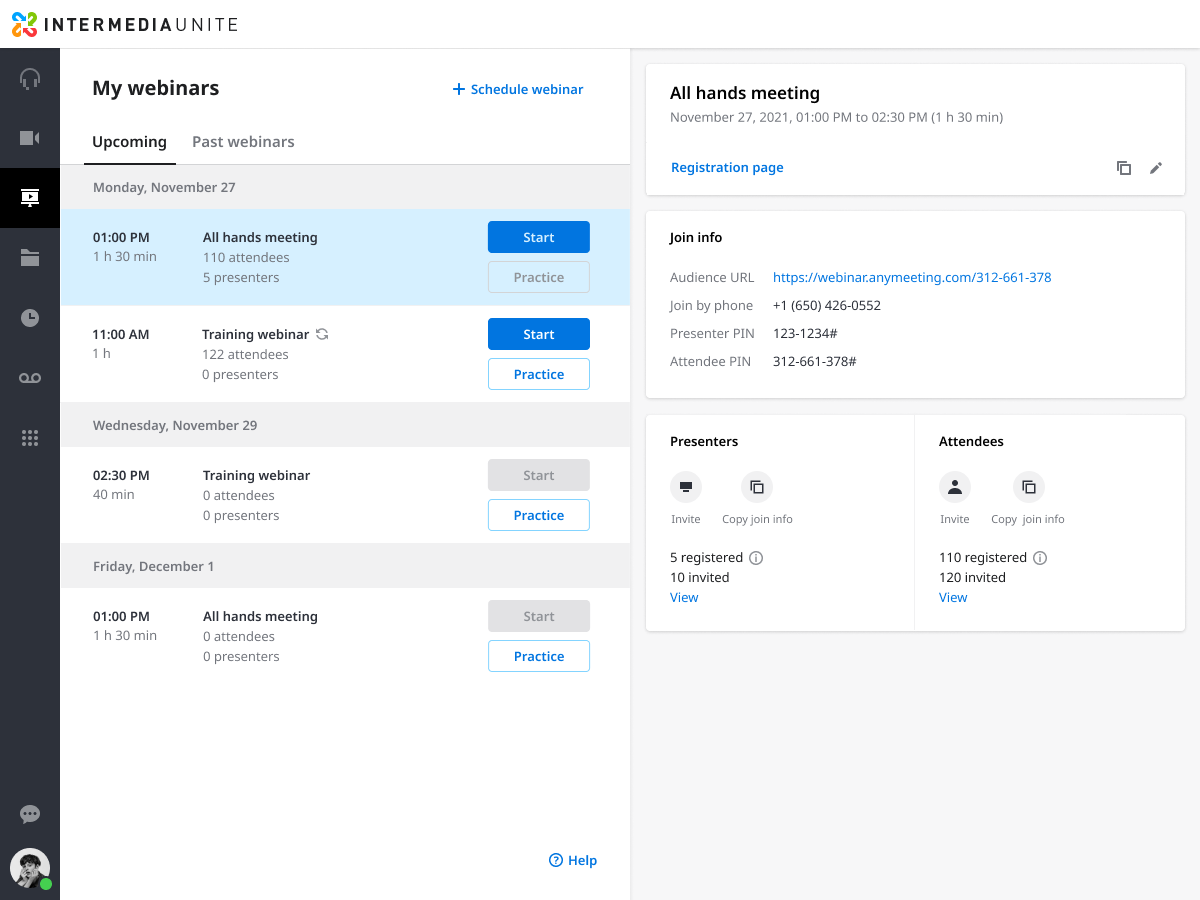Open the chat messages icon near bottom left
Screen dimensions: 1200x900
(x=30, y=814)
